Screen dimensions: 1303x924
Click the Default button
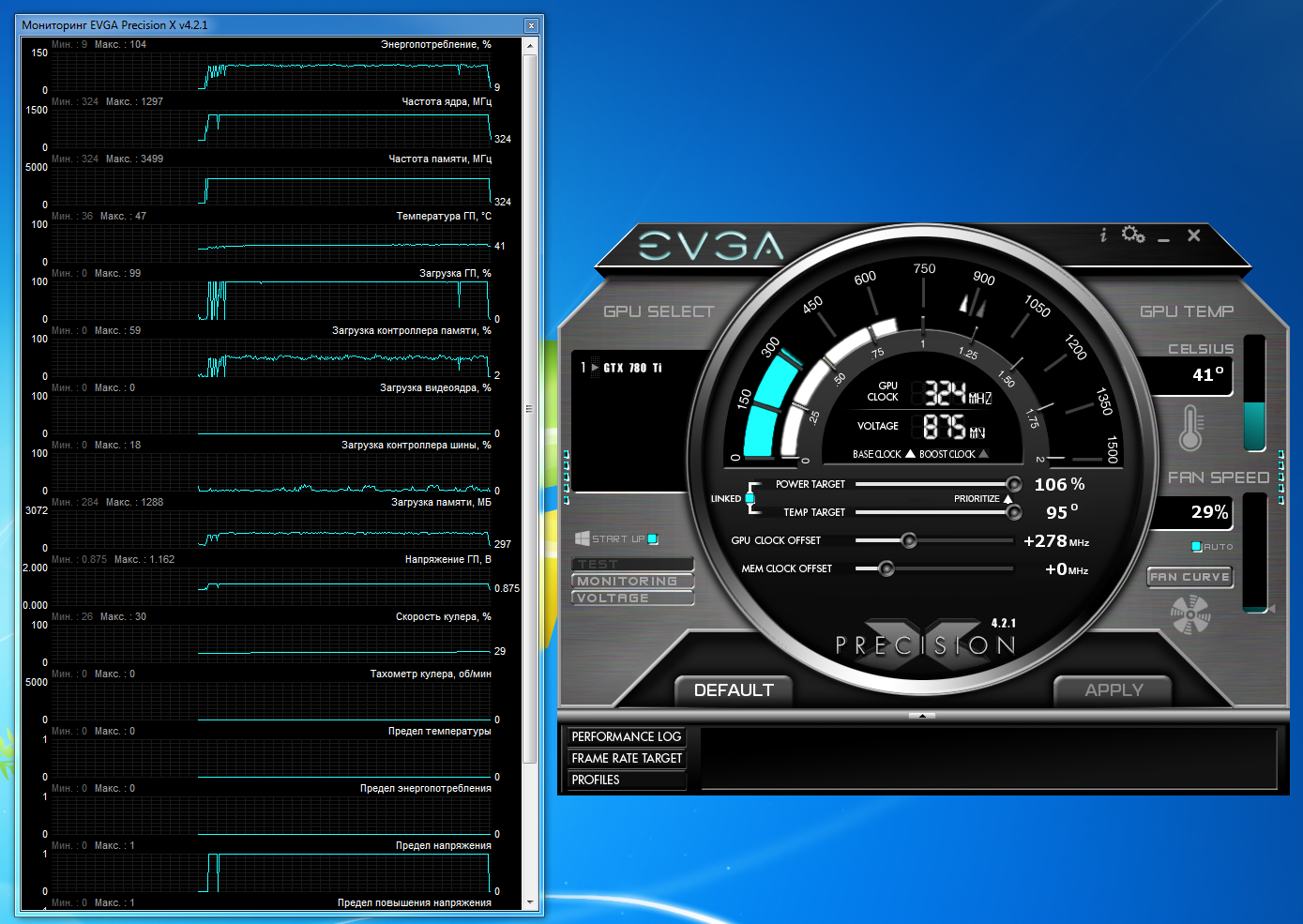click(734, 690)
